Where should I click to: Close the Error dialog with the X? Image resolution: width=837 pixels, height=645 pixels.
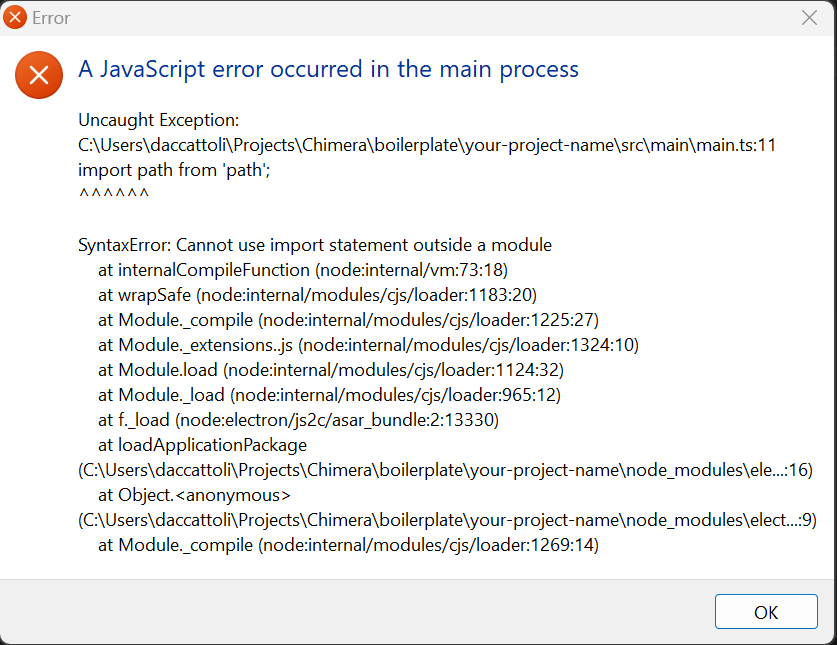coord(809,17)
